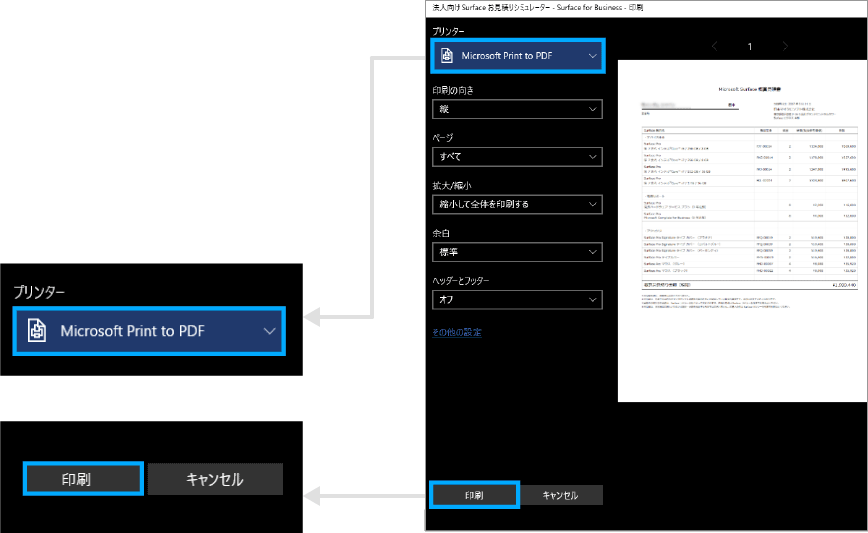Screen dimensions: 868x533
Task: Click the enlarged キャンセル button in the callout
Action: coord(215,479)
